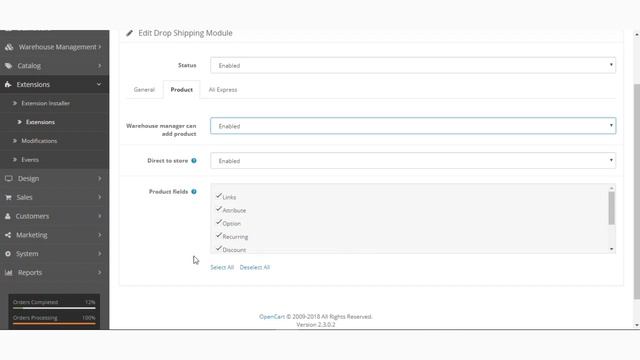The image size is (640, 360).
Task: Click the Product fields list scroll-down arrow
Action: (611, 249)
